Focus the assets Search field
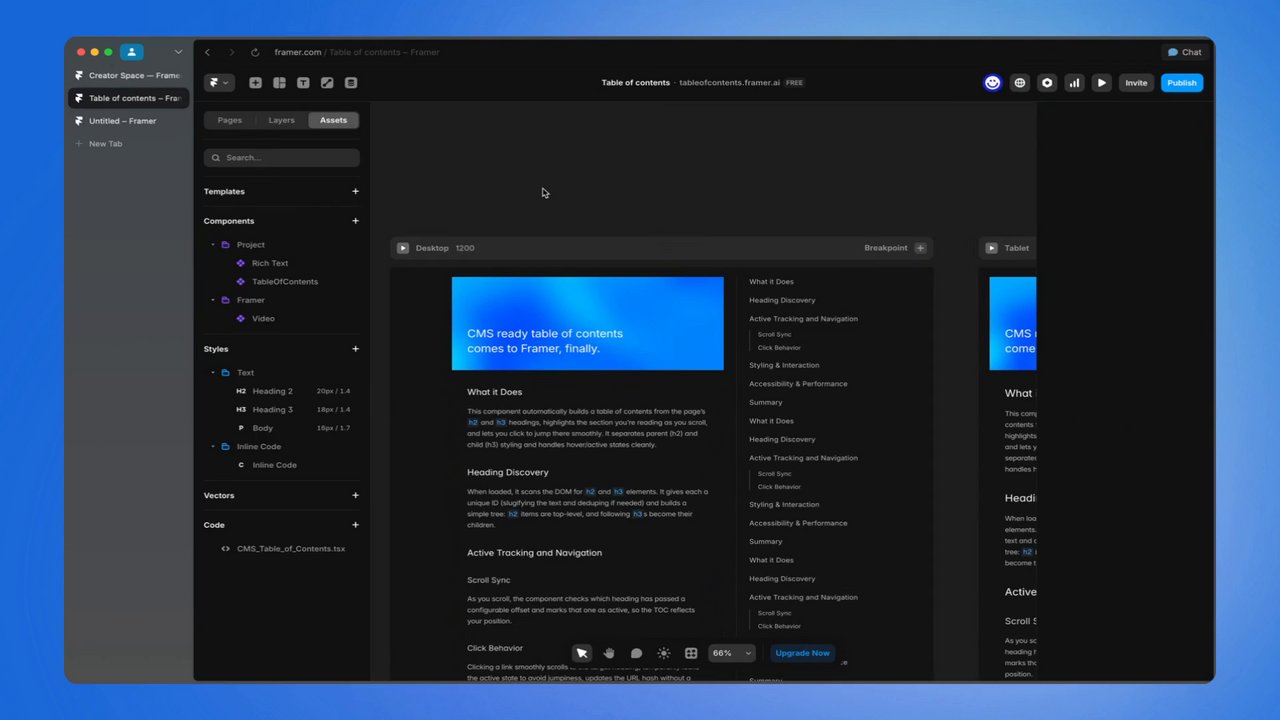The width and height of the screenshot is (1280, 720). click(282, 157)
